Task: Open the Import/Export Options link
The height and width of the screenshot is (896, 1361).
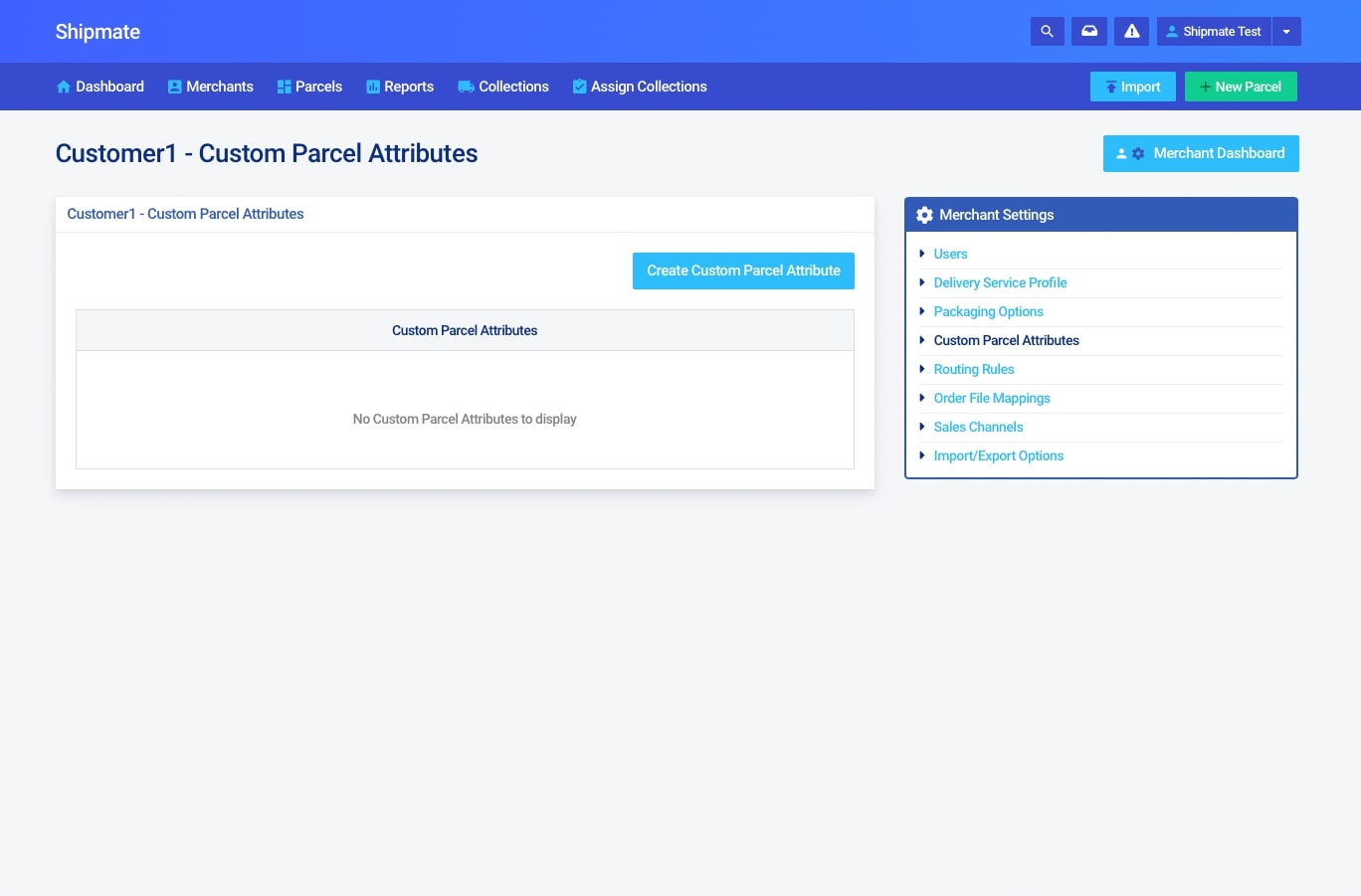Action: point(998,455)
